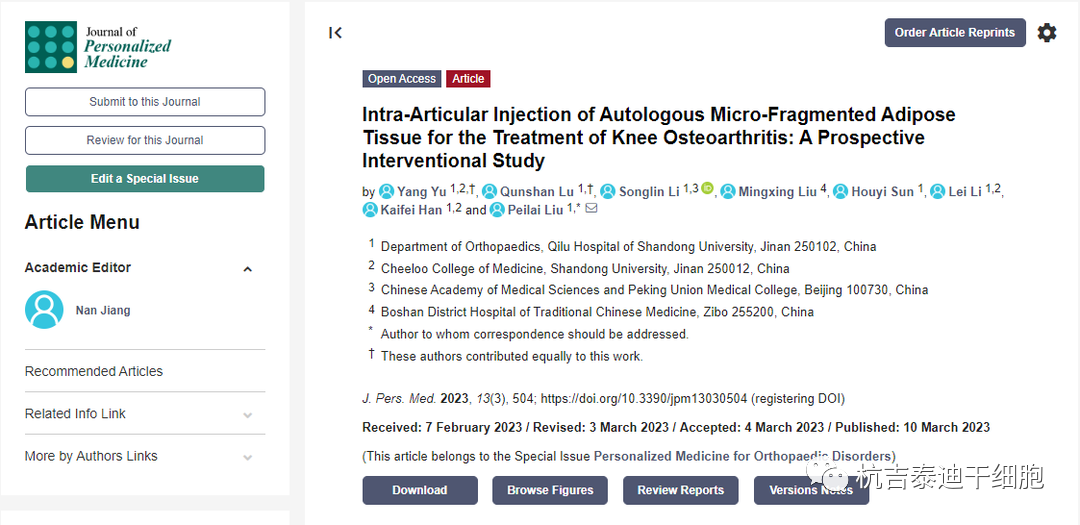This screenshot has height=525, width=1080.
Task: Click the profile icon beside Yang Yu
Action: (x=387, y=191)
